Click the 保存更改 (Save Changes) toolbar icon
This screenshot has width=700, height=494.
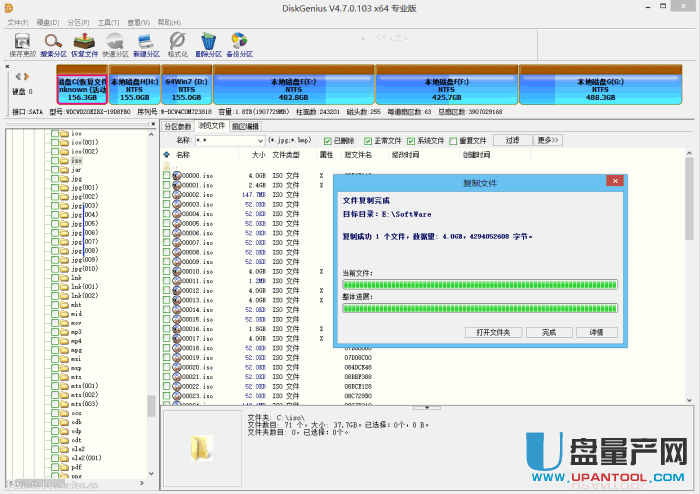tap(20, 43)
